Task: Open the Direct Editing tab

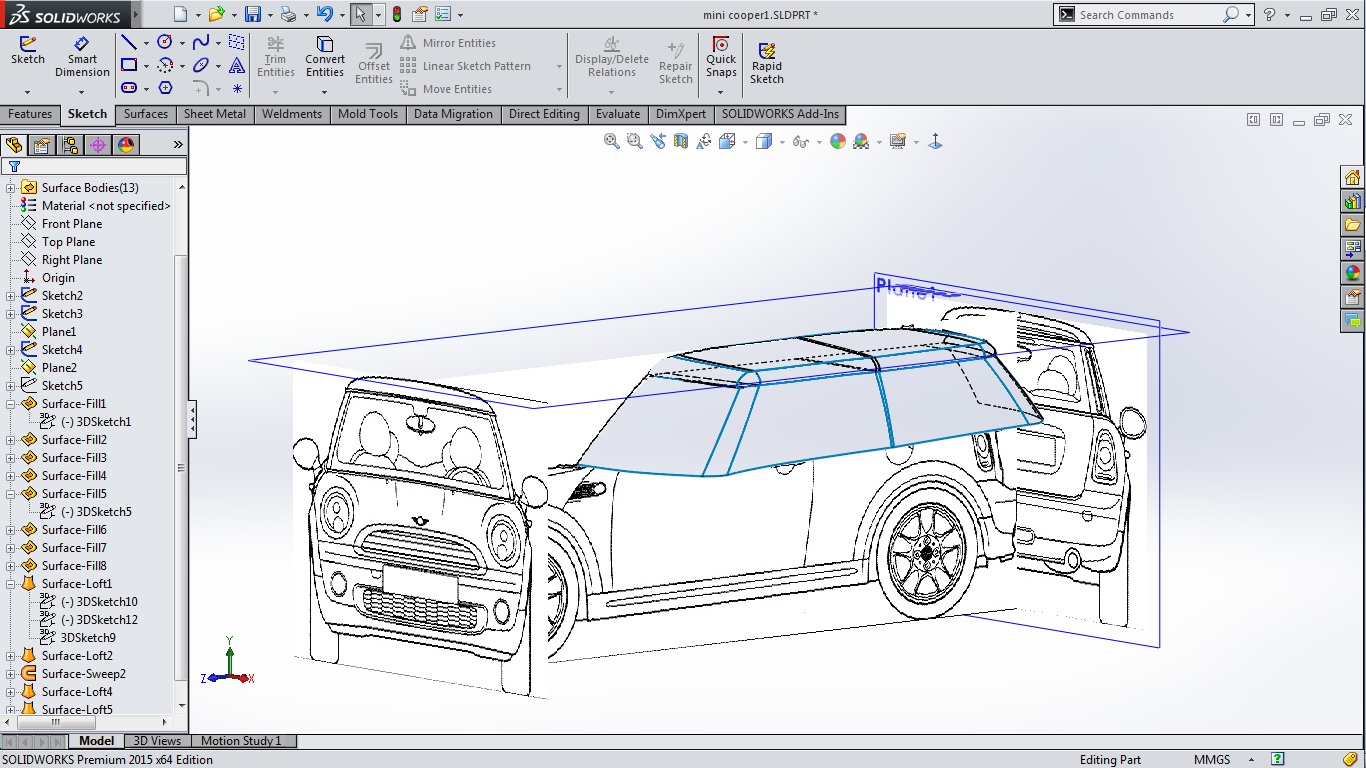Action: coord(544,114)
